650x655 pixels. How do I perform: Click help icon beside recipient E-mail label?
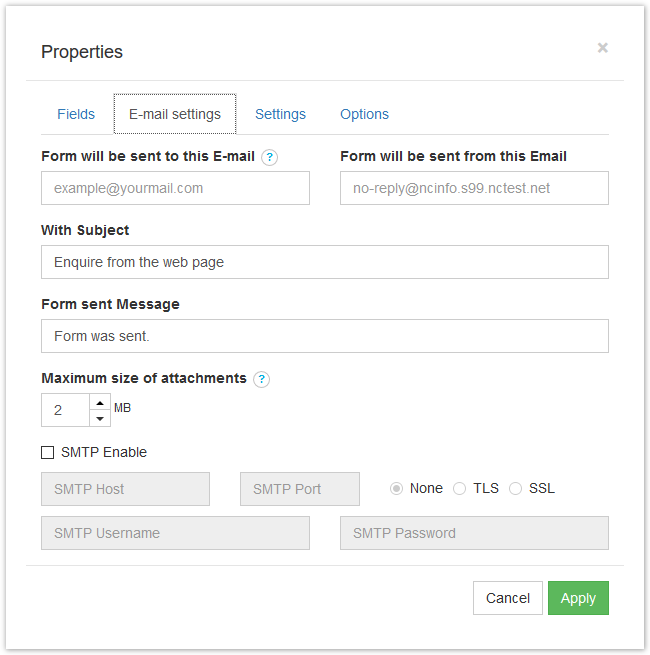(x=269, y=157)
